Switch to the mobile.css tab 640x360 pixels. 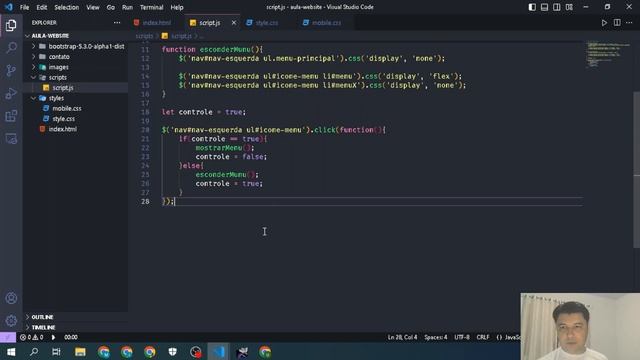point(322,23)
